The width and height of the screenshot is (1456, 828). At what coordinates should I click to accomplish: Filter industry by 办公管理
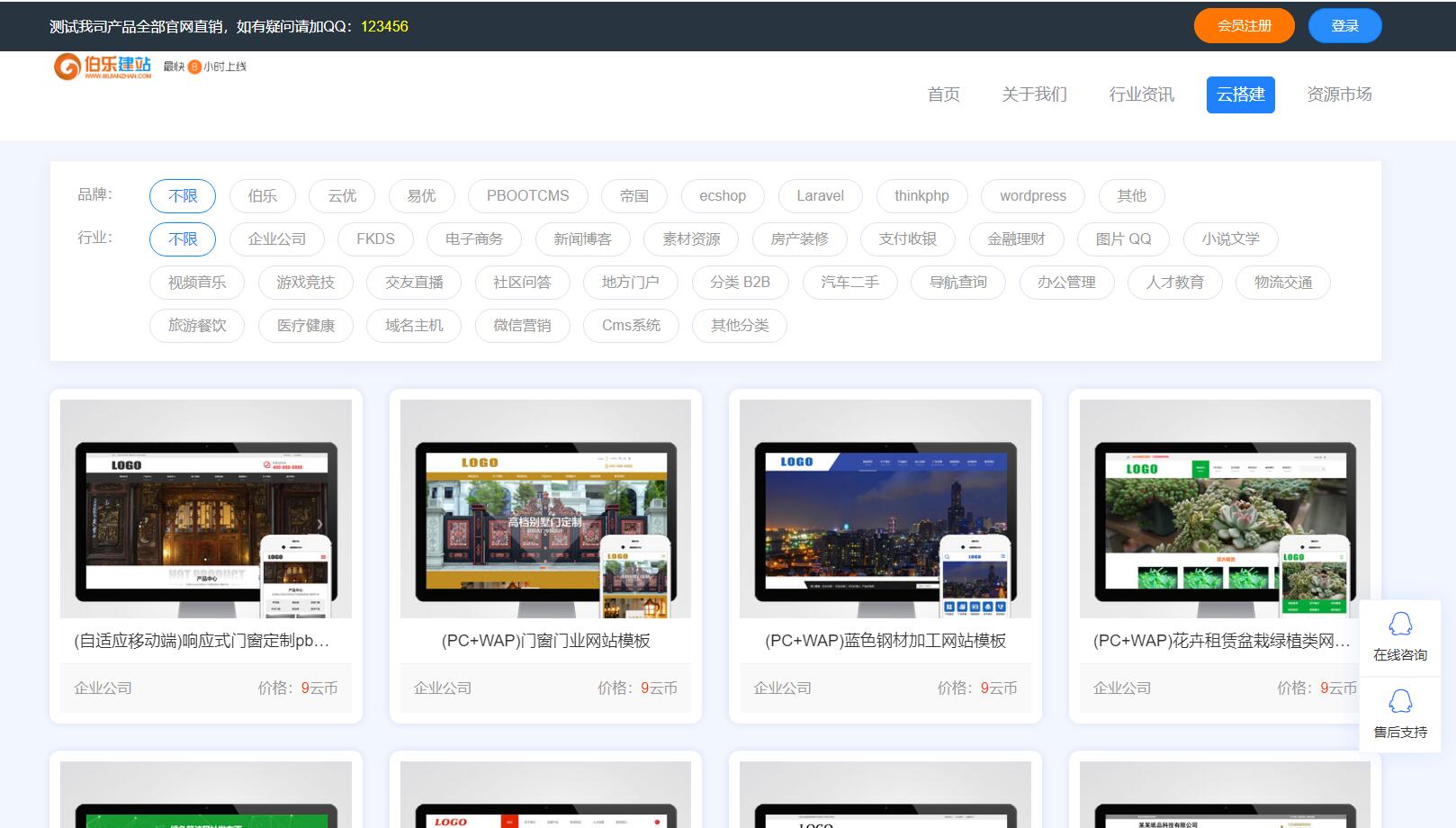pos(1066,282)
